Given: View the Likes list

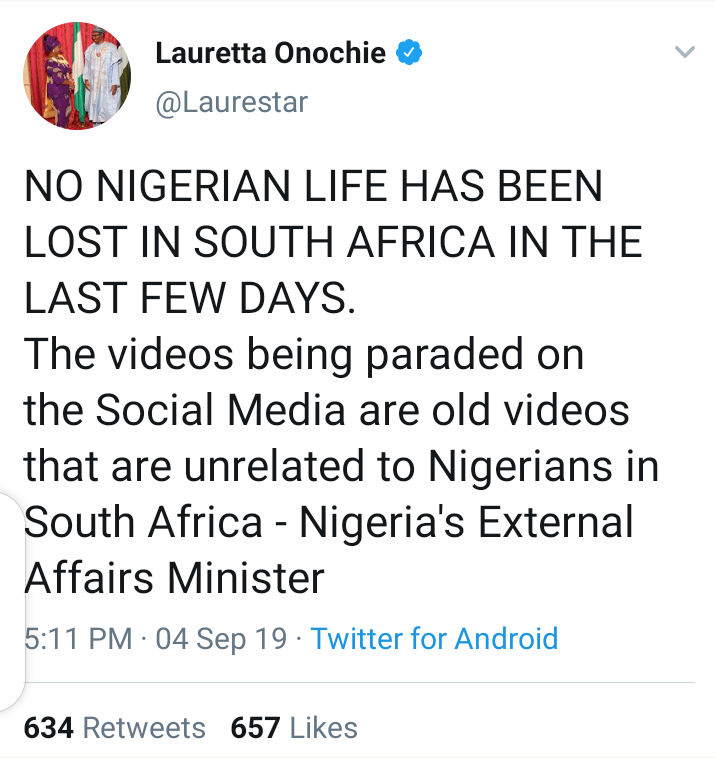Looking at the screenshot, I should tap(323, 727).
